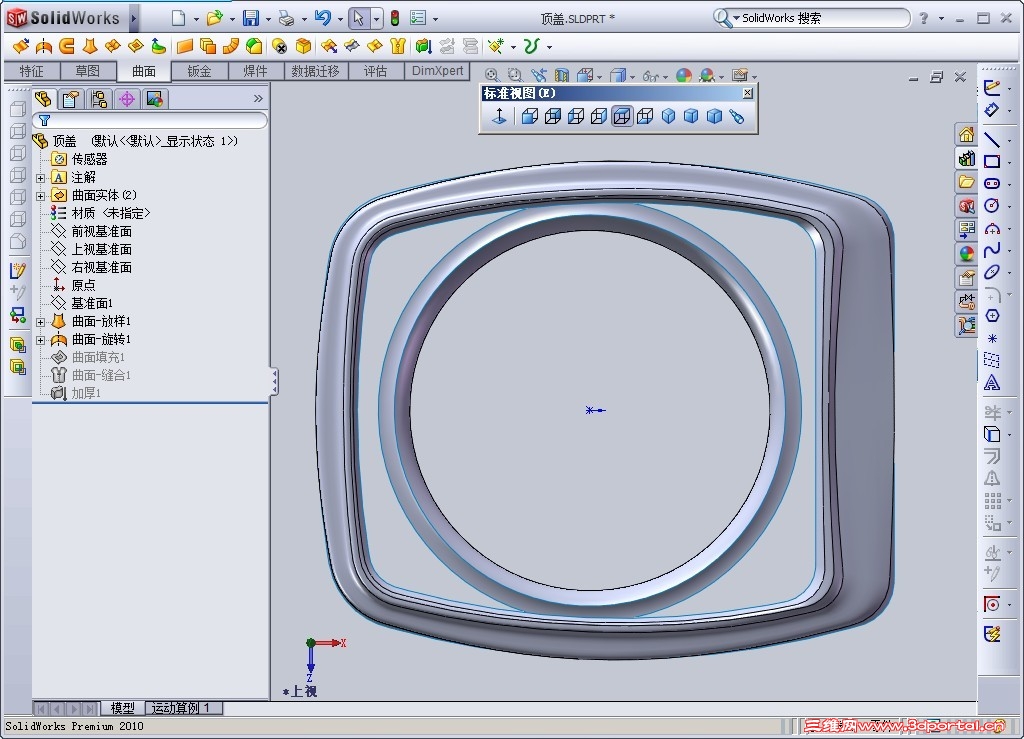Switch to the DimXpert tab

tap(437, 71)
